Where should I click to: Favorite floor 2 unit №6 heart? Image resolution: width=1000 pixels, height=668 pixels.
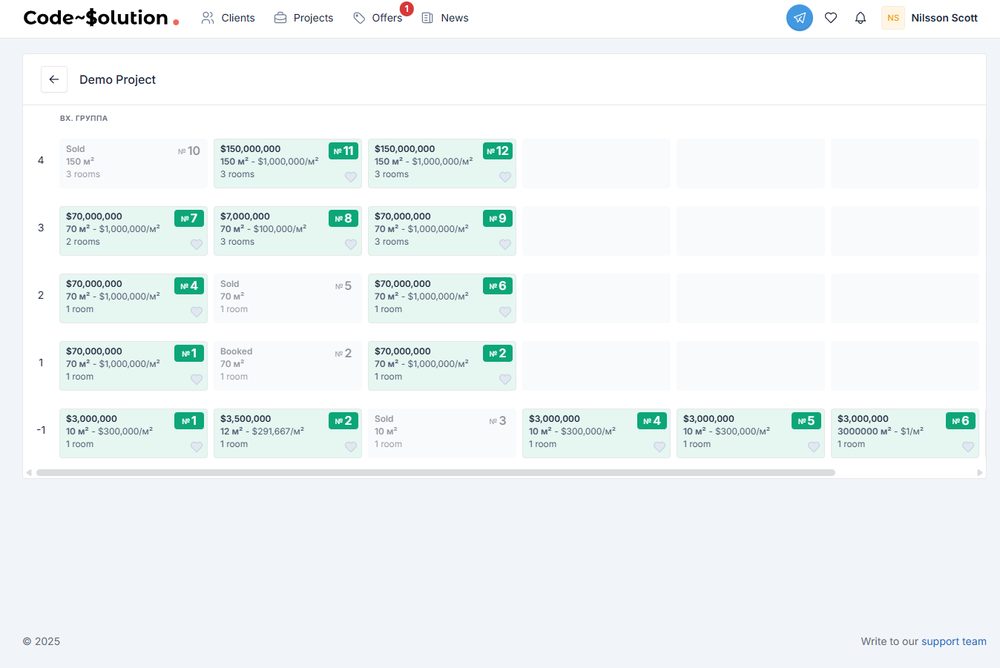505,312
